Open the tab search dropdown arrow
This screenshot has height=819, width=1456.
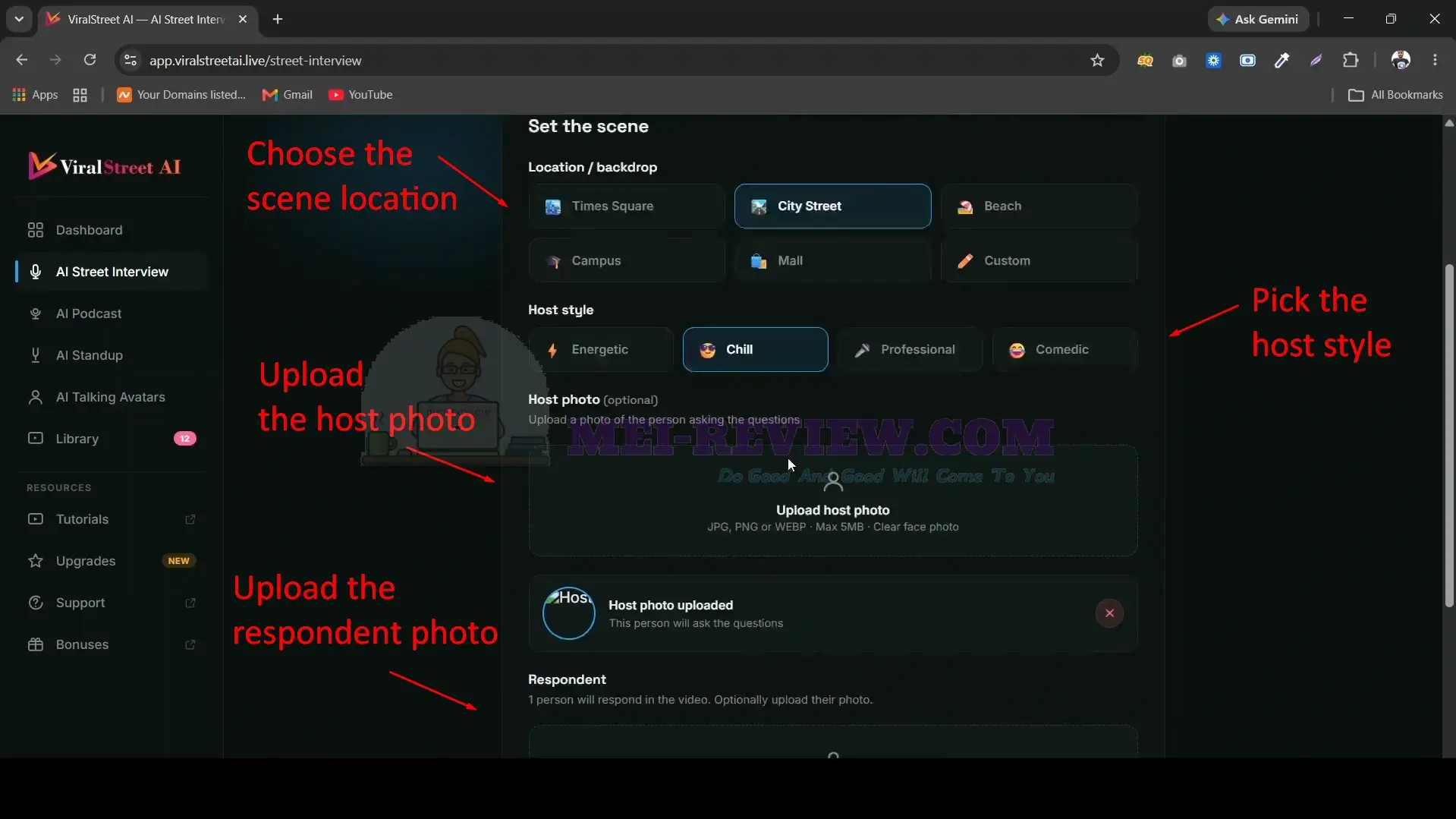pyautogui.click(x=19, y=19)
